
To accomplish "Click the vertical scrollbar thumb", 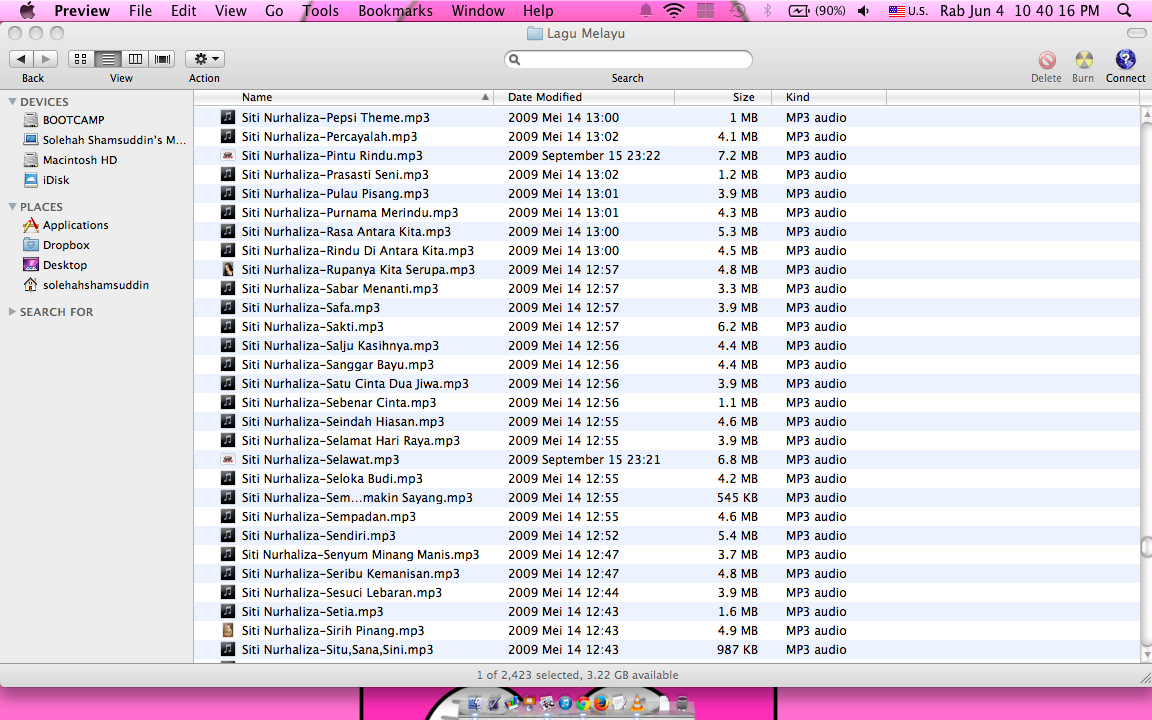I will pyautogui.click(x=1145, y=547).
